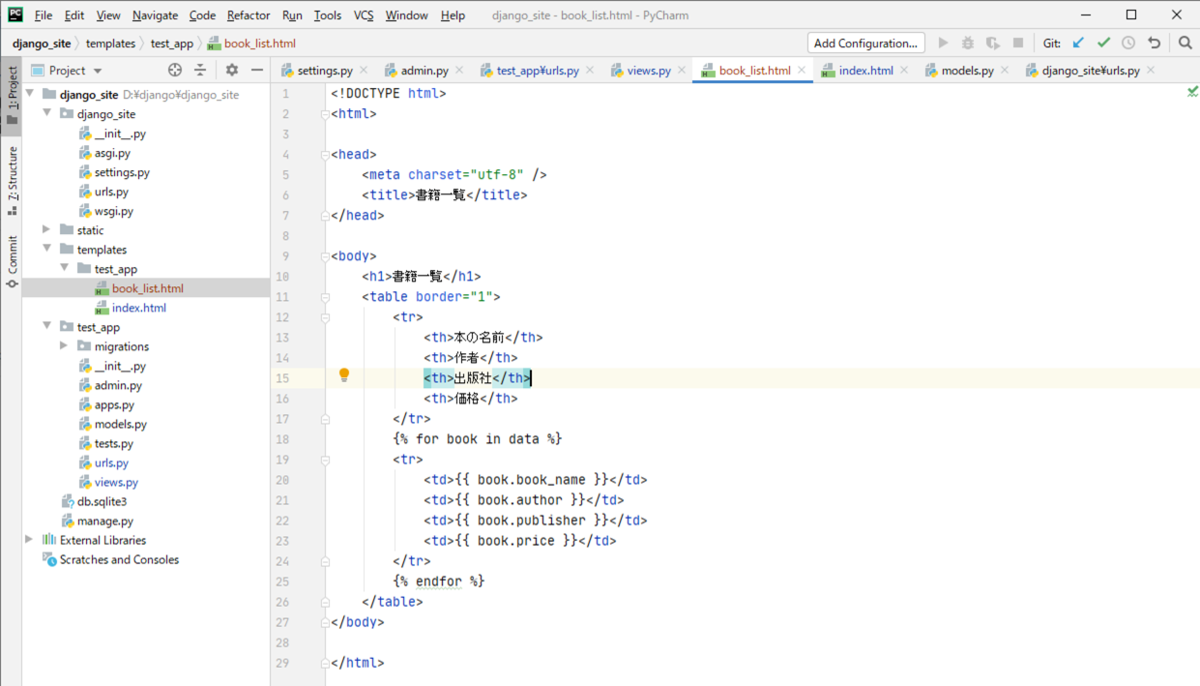Click Collapse All icon in Project panel

coord(200,70)
